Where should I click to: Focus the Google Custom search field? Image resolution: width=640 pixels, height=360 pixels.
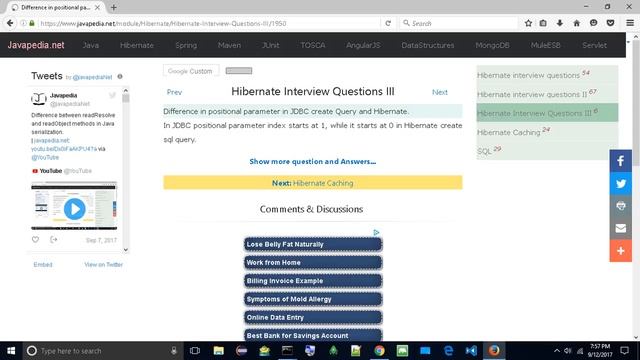click(191, 71)
